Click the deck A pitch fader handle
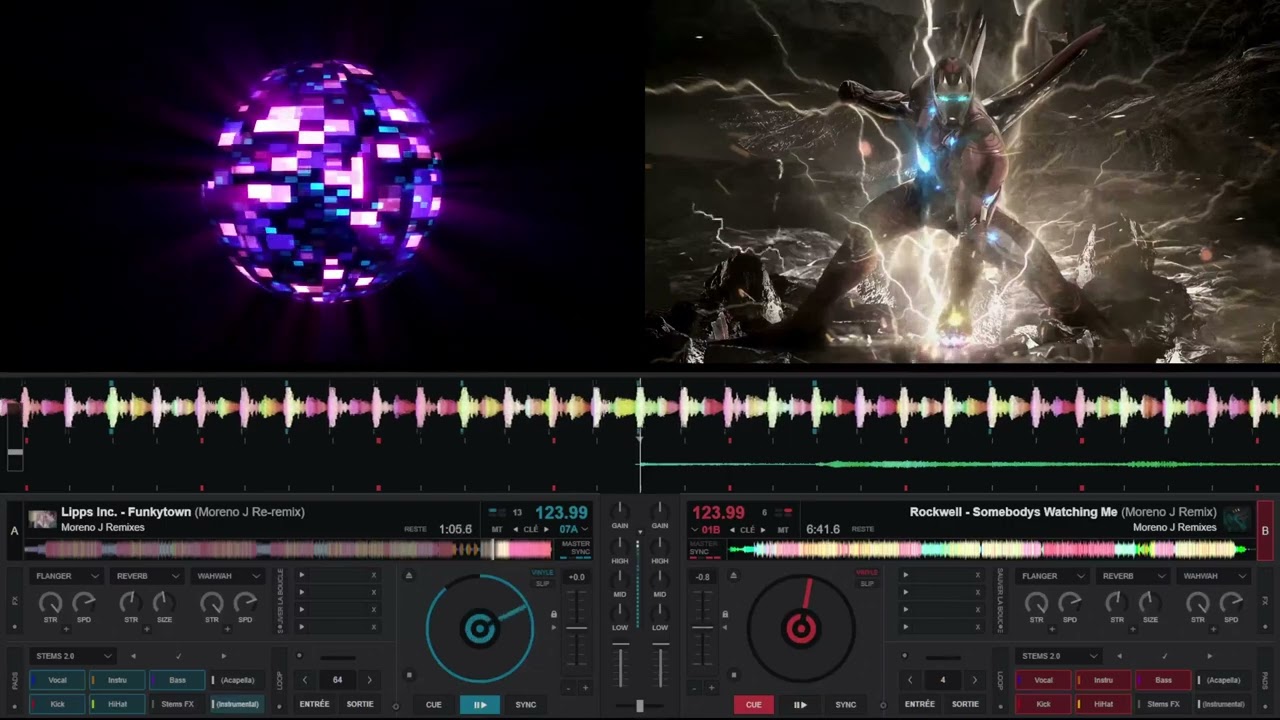The height and width of the screenshot is (720, 1280). tap(576, 628)
